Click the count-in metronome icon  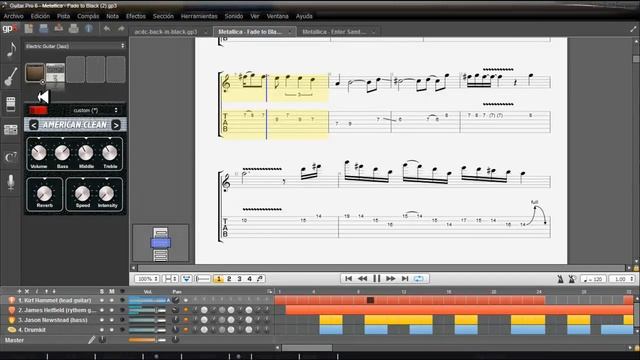point(572,279)
